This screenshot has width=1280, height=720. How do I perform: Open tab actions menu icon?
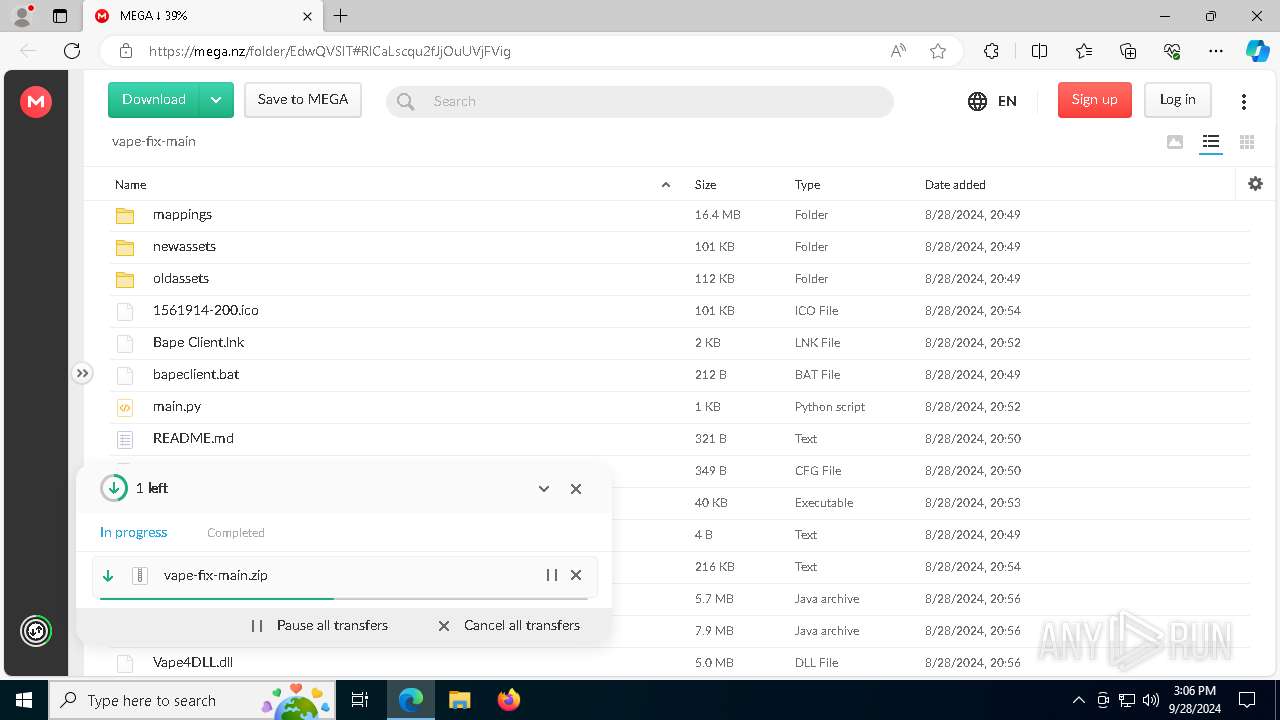tap(60, 16)
